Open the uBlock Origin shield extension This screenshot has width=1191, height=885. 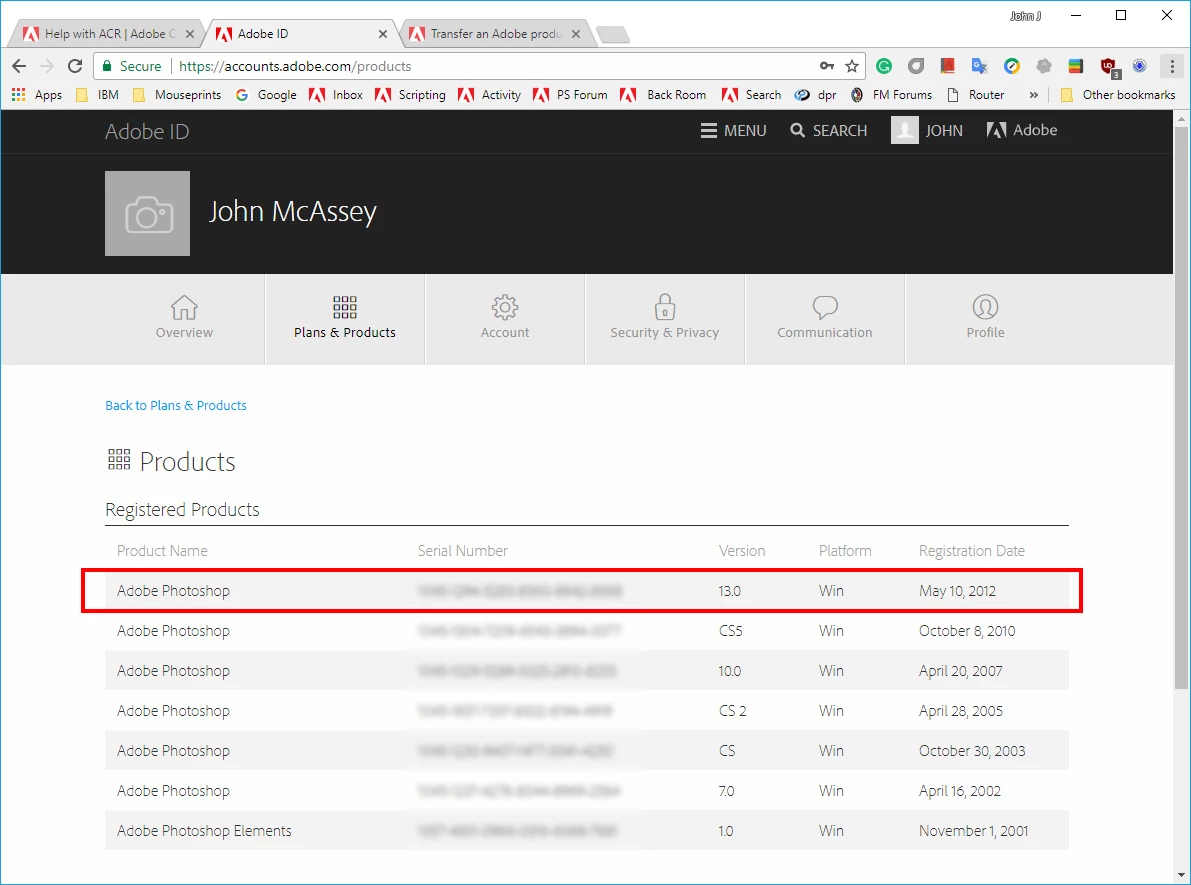point(1109,67)
